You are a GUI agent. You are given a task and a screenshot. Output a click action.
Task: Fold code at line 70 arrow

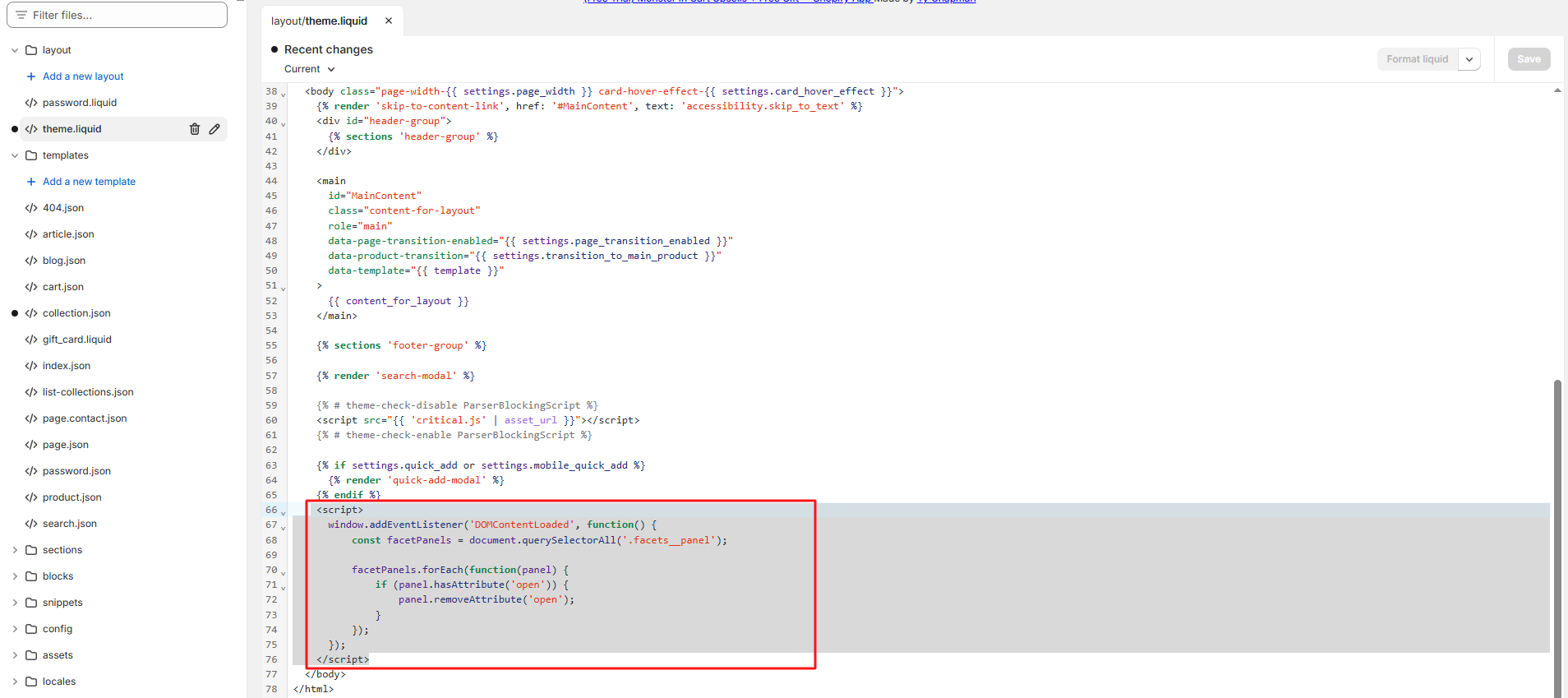(x=284, y=573)
